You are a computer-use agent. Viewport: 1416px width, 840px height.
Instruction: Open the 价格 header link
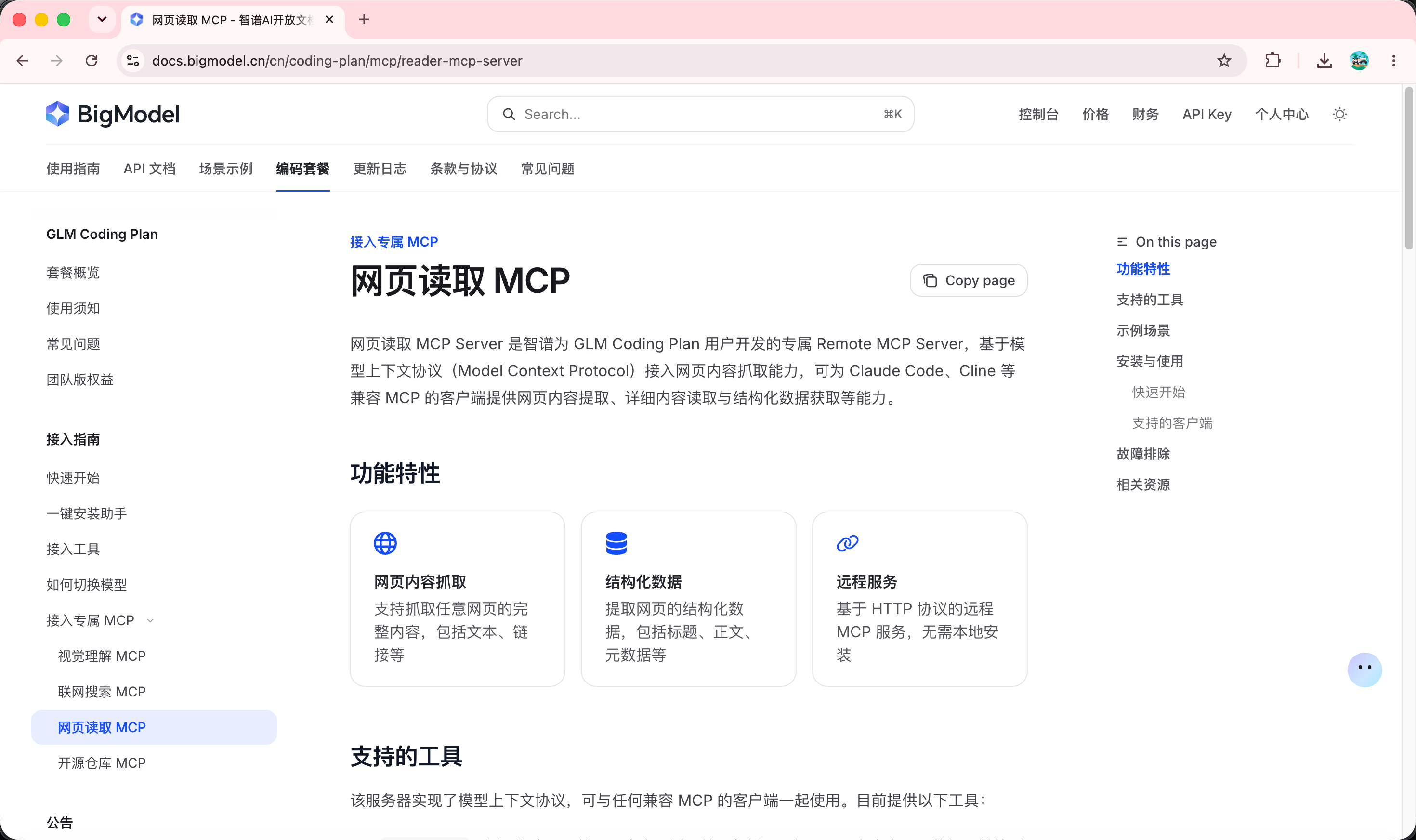[x=1095, y=114]
